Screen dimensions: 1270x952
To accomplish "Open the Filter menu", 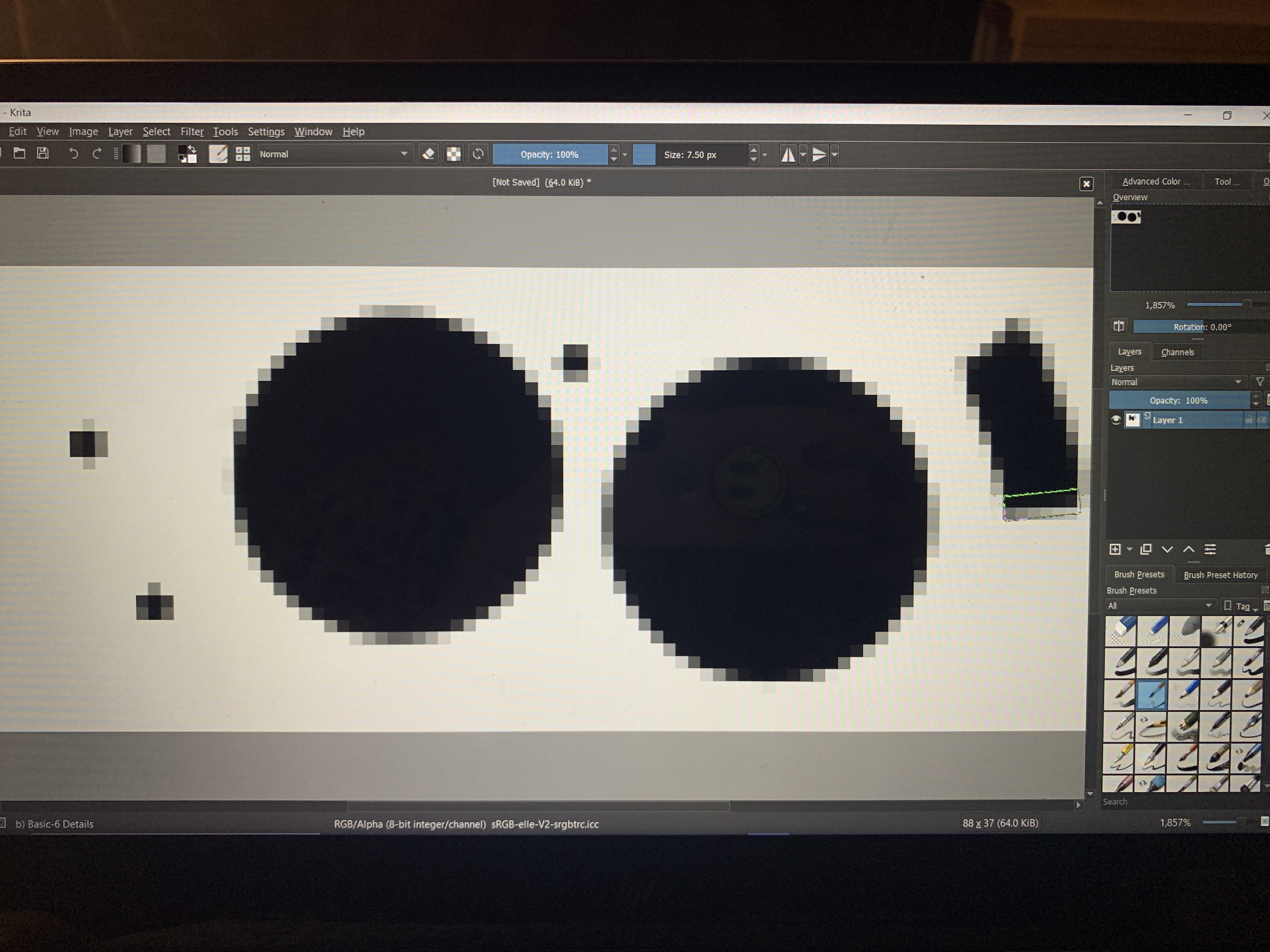I will coord(192,131).
